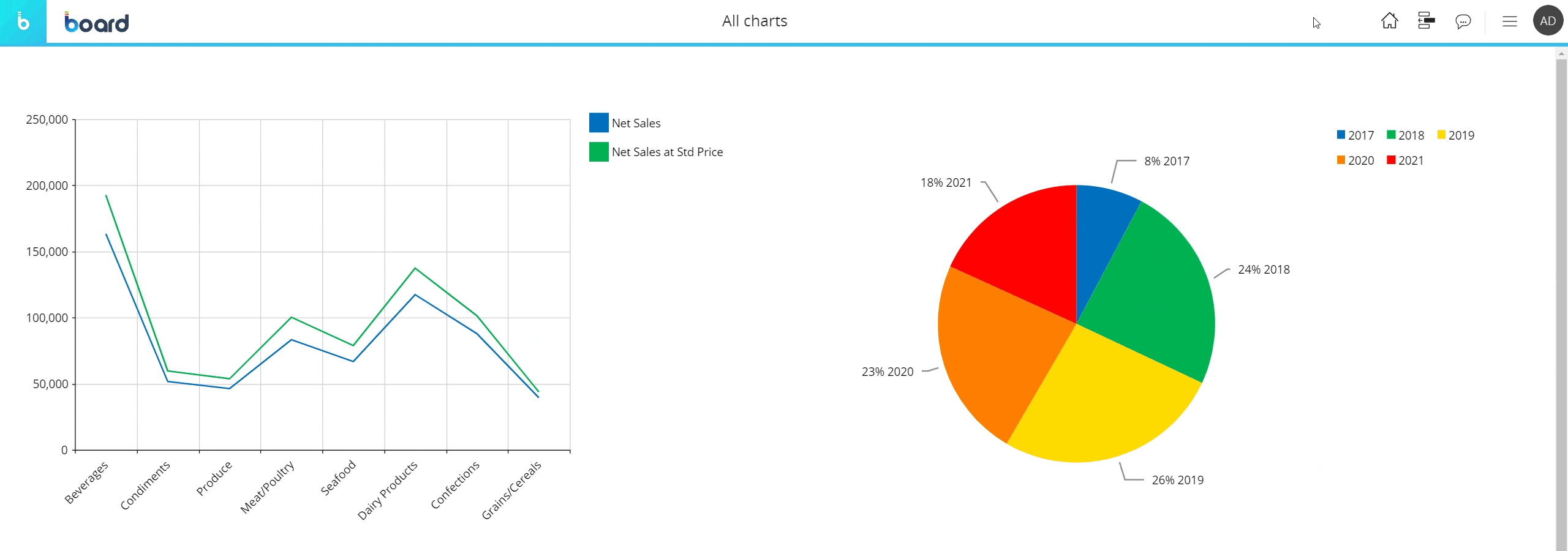Viewport: 1568px width, 551px height.
Task: Open the screen navigation icon beside Home
Action: coord(1426,21)
